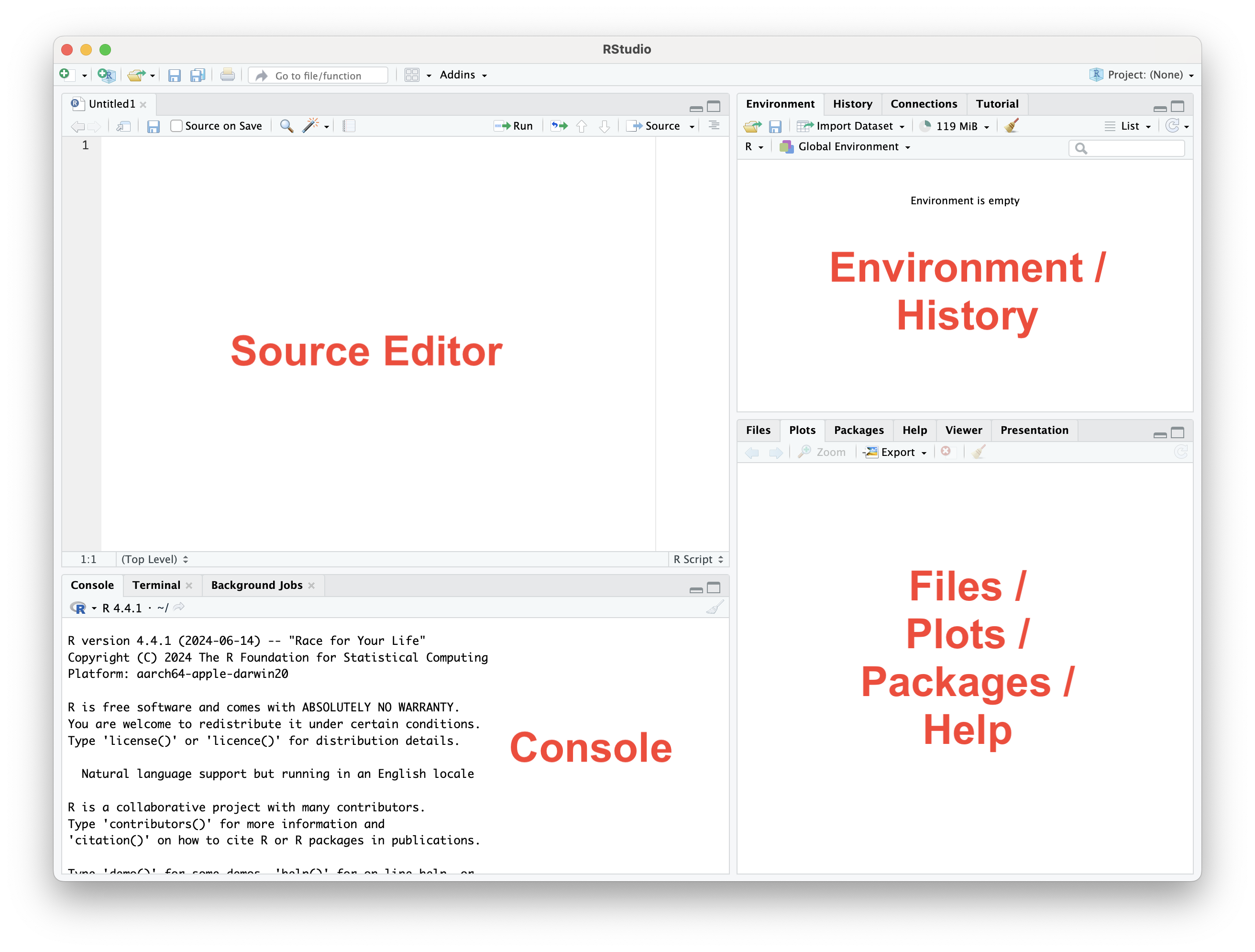
Task: Clear environment objects broom icon
Action: pyautogui.click(x=1012, y=125)
